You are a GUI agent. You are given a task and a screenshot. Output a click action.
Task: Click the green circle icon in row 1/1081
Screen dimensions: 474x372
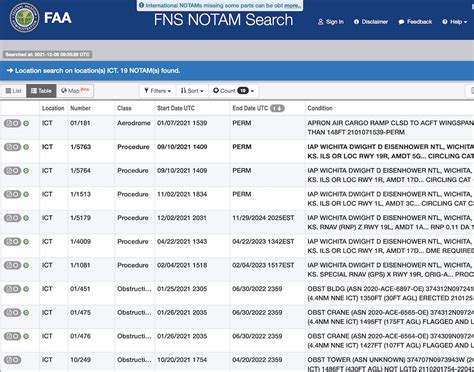[x=26, y=265]
